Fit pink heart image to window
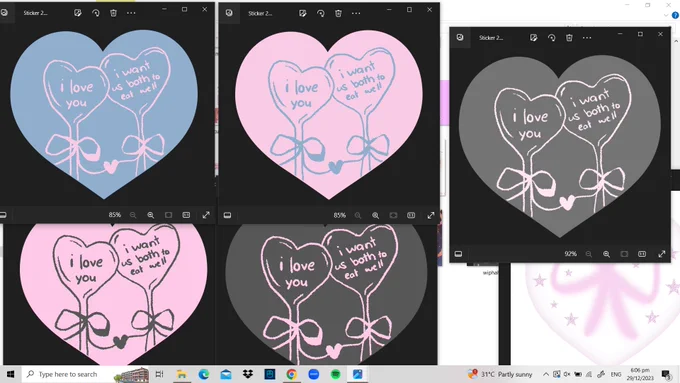Viewport: 680px width, 383px height. (393, 215)
